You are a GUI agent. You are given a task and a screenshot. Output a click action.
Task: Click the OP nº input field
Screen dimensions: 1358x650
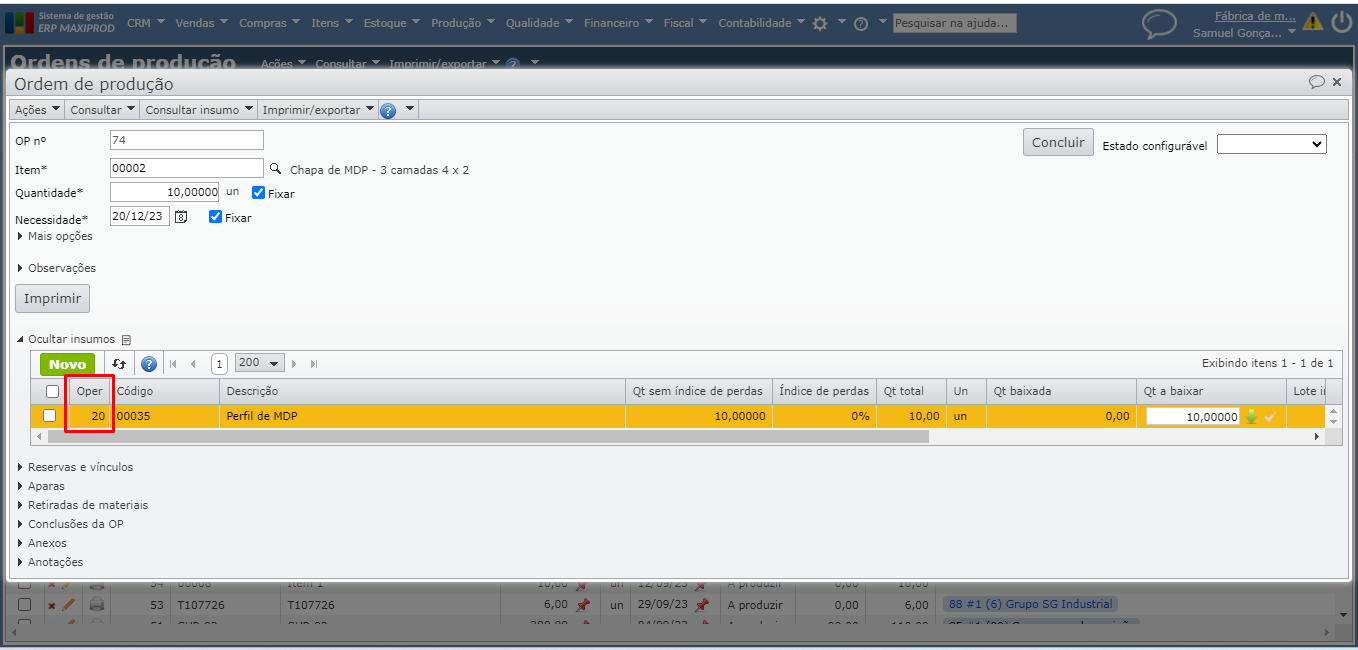click(x=187, y=140)
